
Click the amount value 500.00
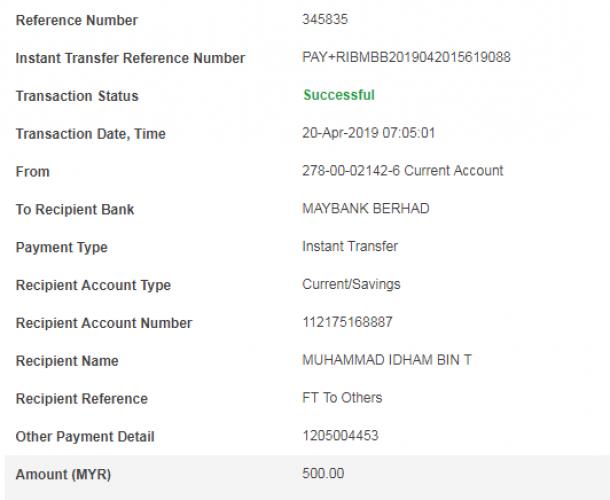323,474
